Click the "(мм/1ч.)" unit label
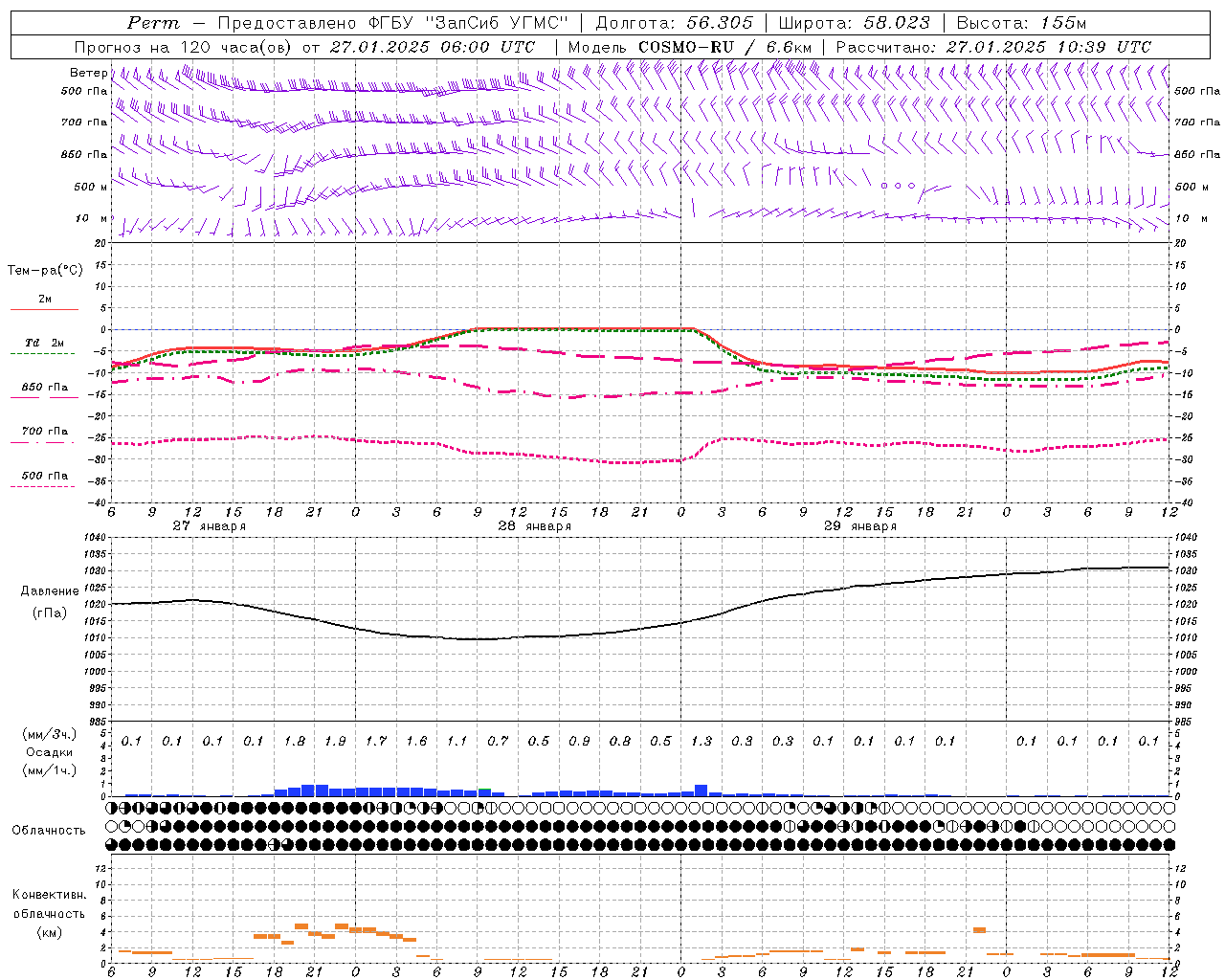The height and width of the screenshot is (980, 1225). (50, 770)
